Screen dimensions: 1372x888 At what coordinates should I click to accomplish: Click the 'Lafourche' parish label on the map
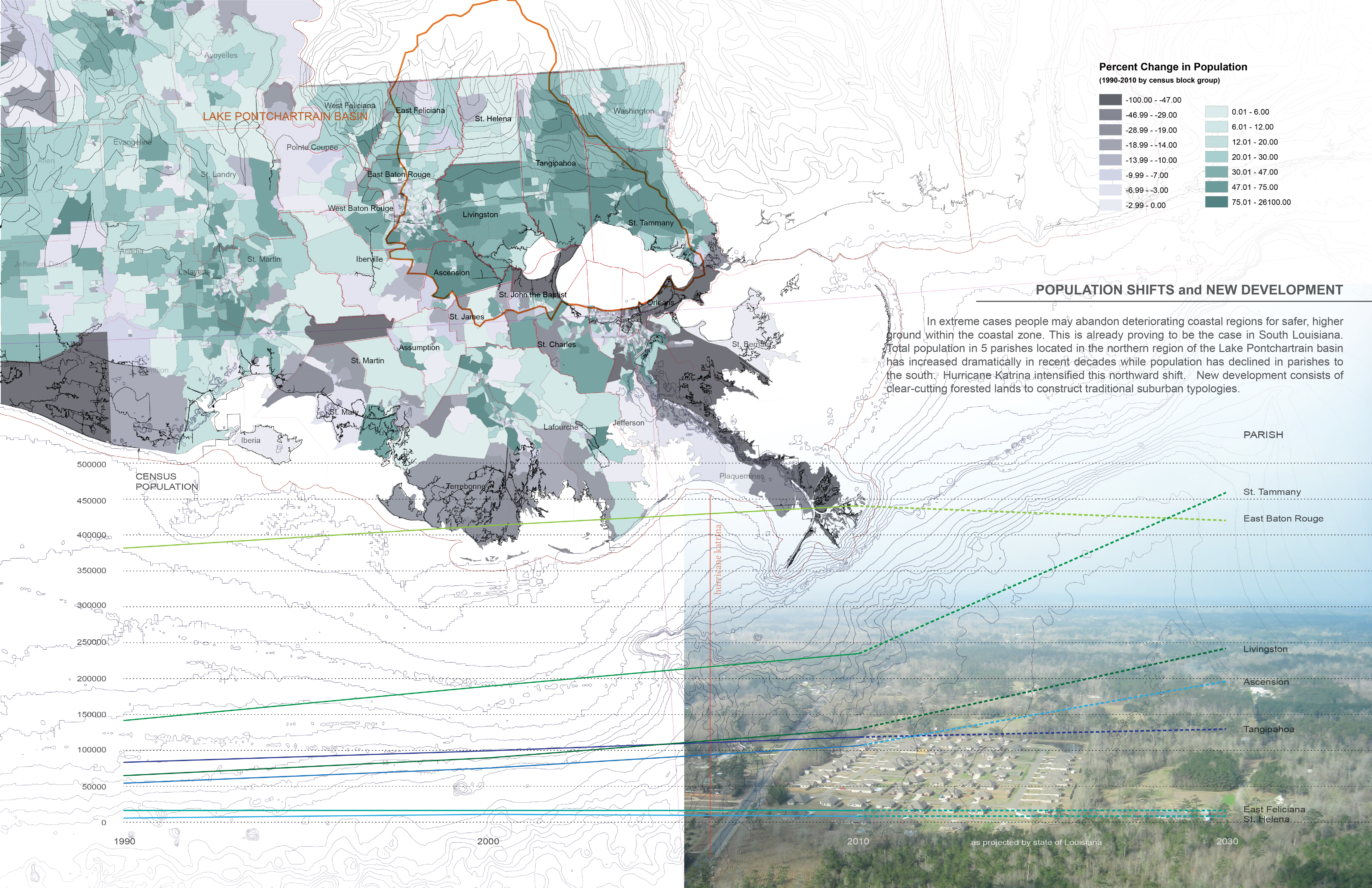point(561,427)
